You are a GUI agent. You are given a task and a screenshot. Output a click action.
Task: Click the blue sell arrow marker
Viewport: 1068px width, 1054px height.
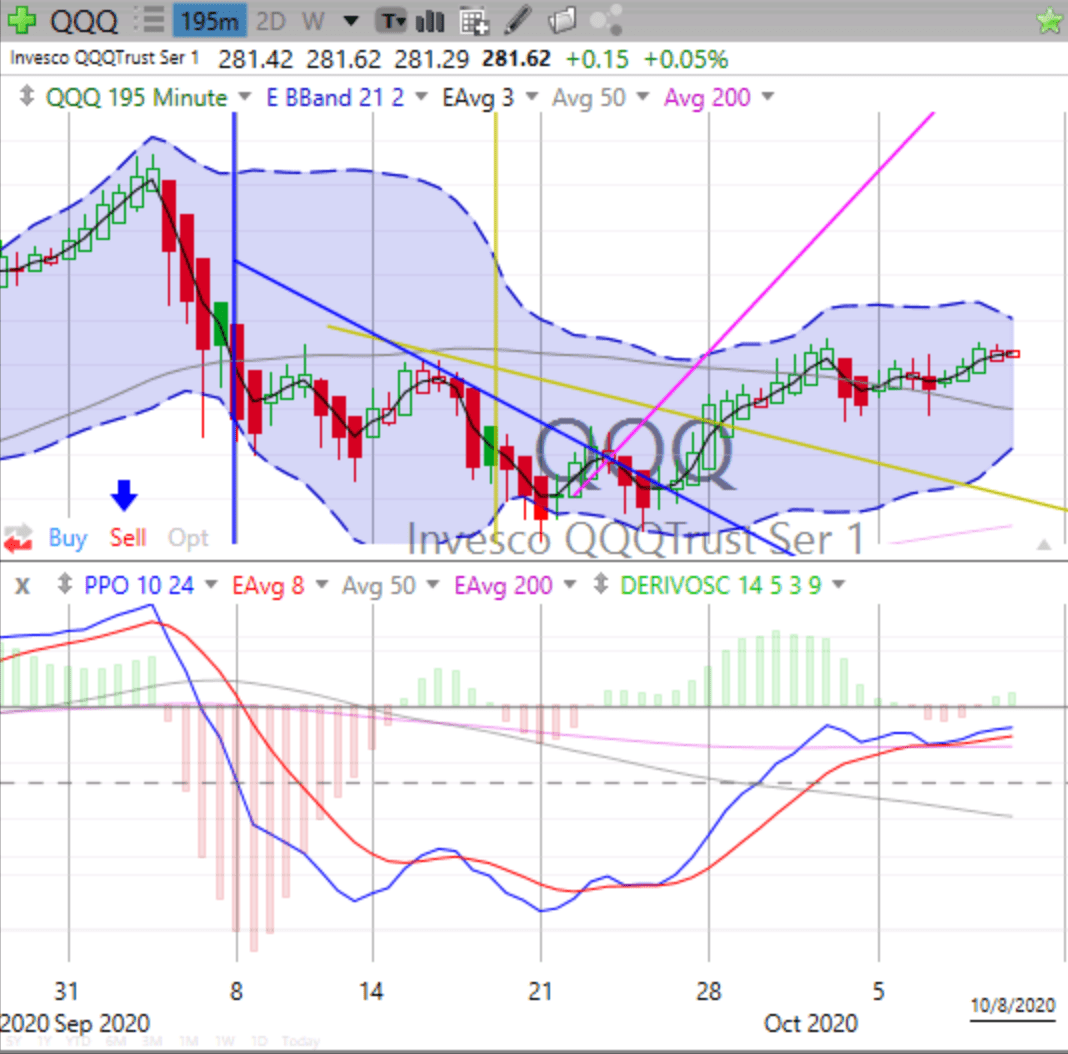click(124, 495)
